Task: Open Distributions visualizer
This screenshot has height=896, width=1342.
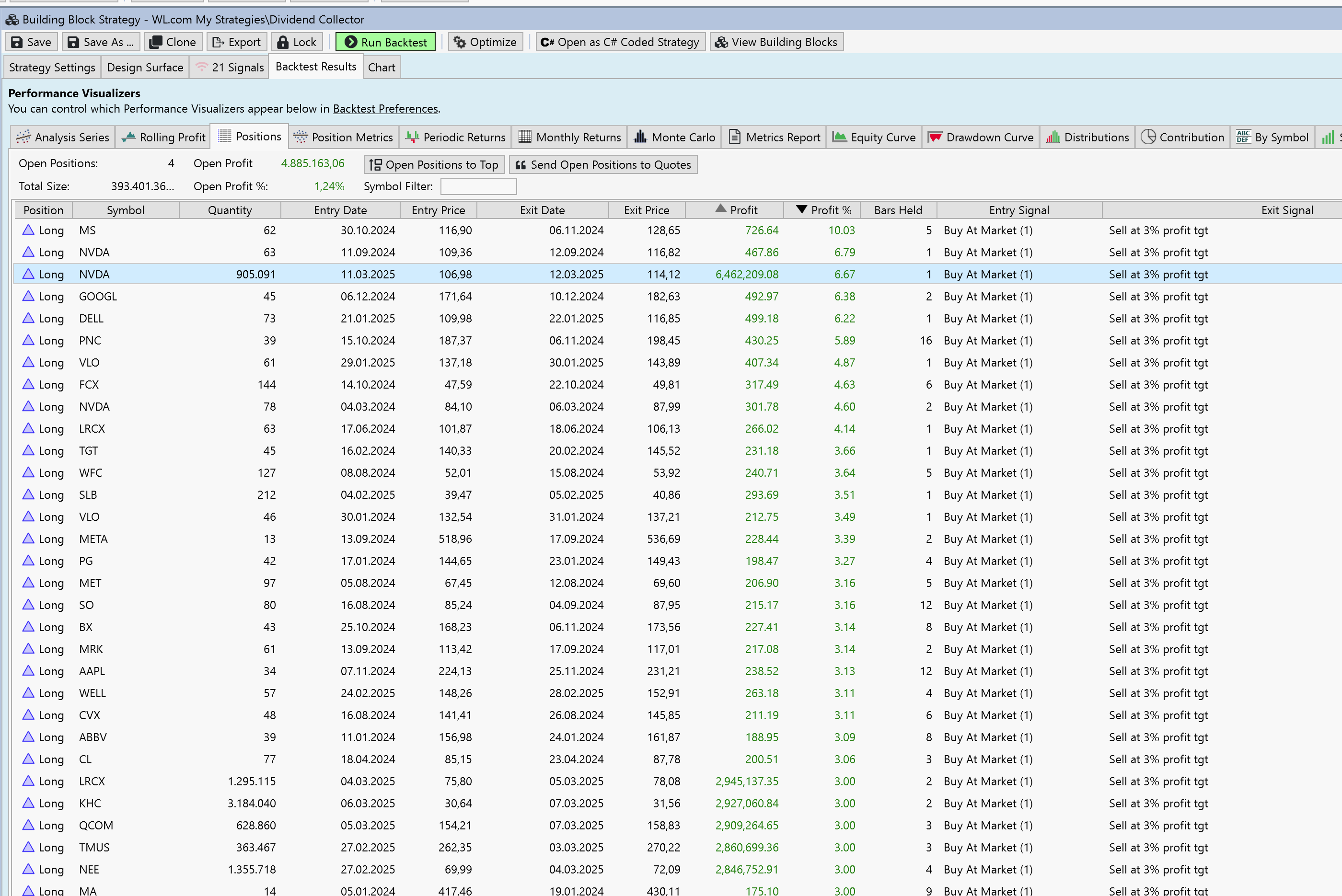Action: coord(1087,137)
